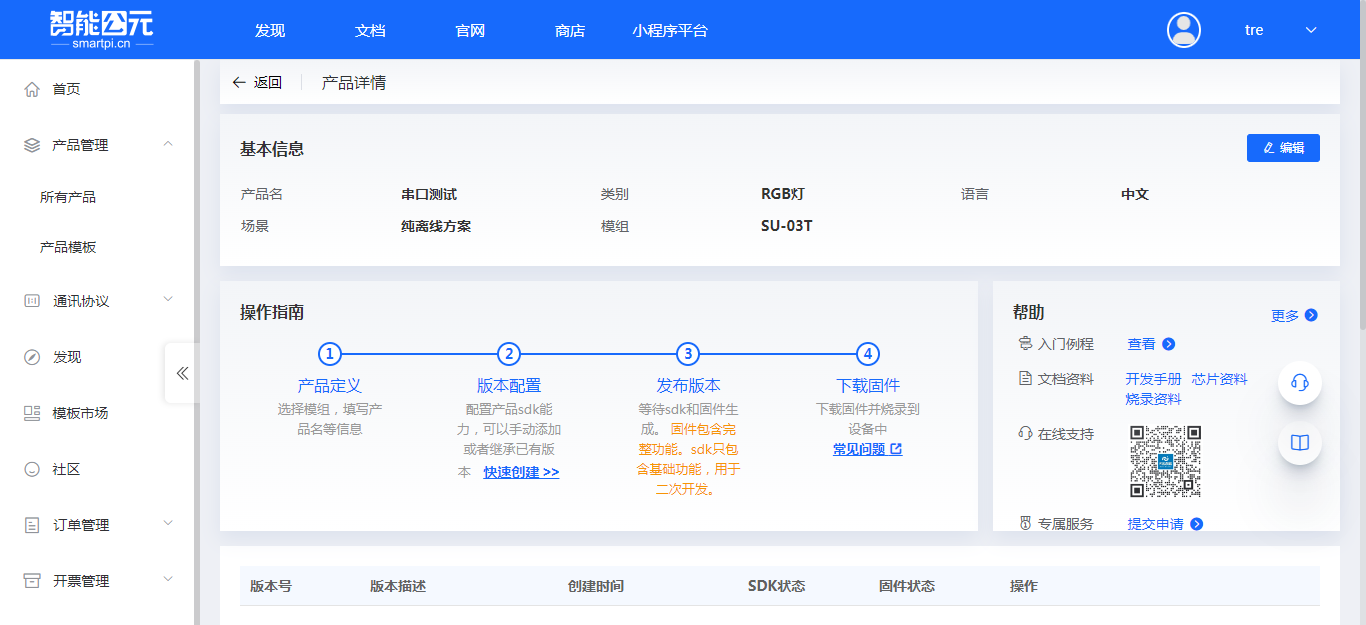This screenshot has width=1366, height=625.
Task: Select the 产品管理 stacked-layers icon
Action: click(x=30, y=144)
